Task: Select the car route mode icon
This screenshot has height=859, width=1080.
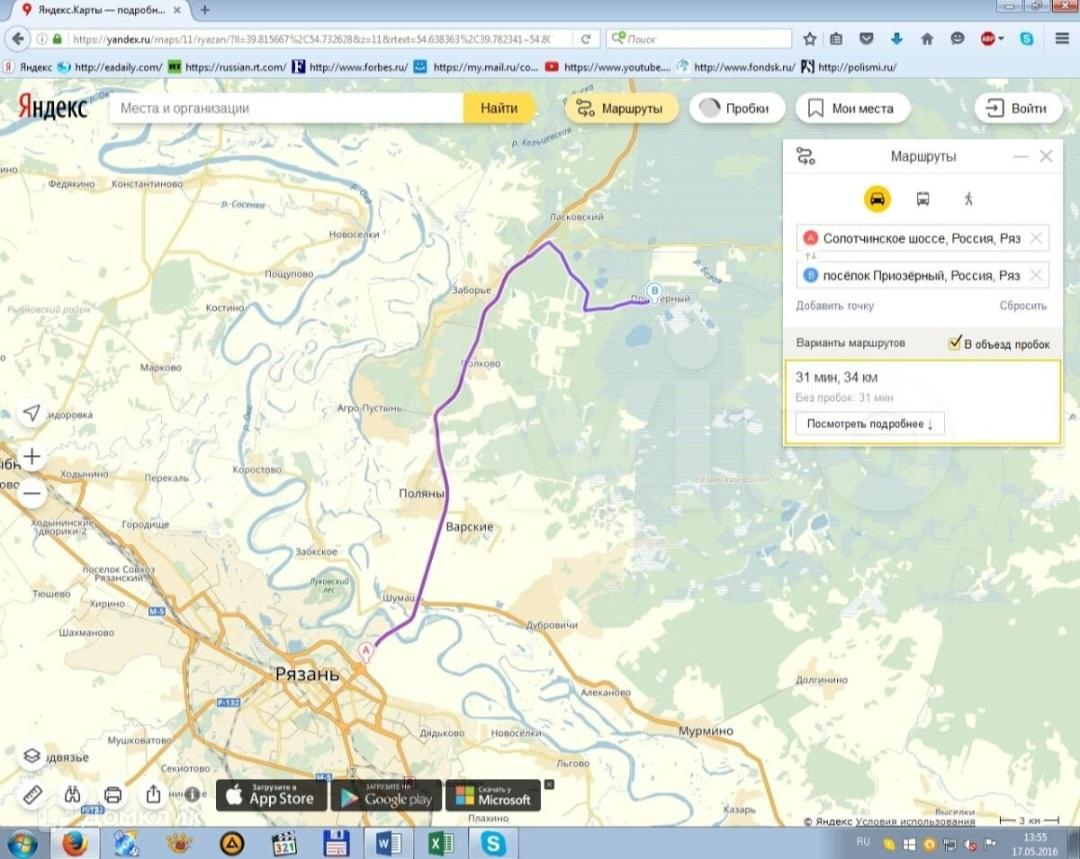Action: tap(877, 199)
